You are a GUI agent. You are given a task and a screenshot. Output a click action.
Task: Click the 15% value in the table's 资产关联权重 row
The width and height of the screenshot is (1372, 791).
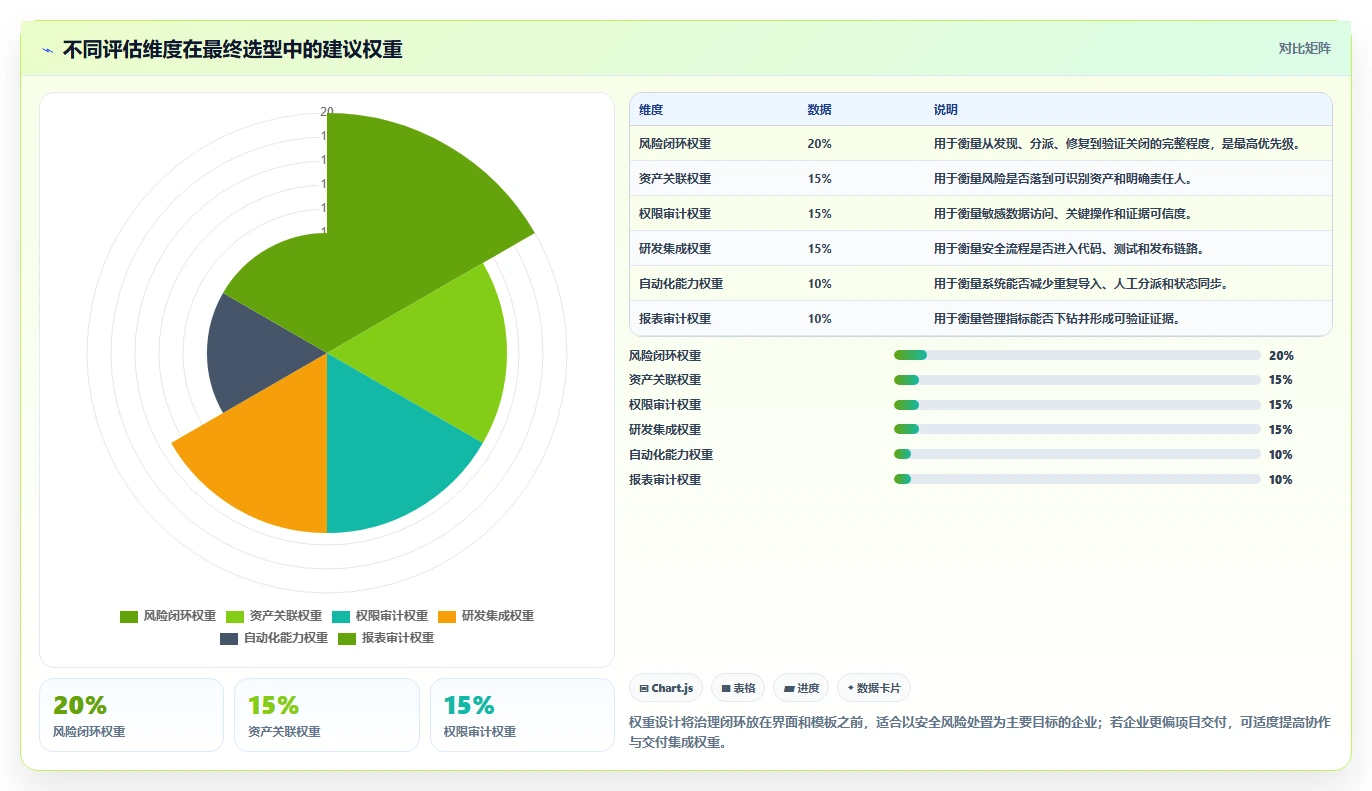point(819,179)
